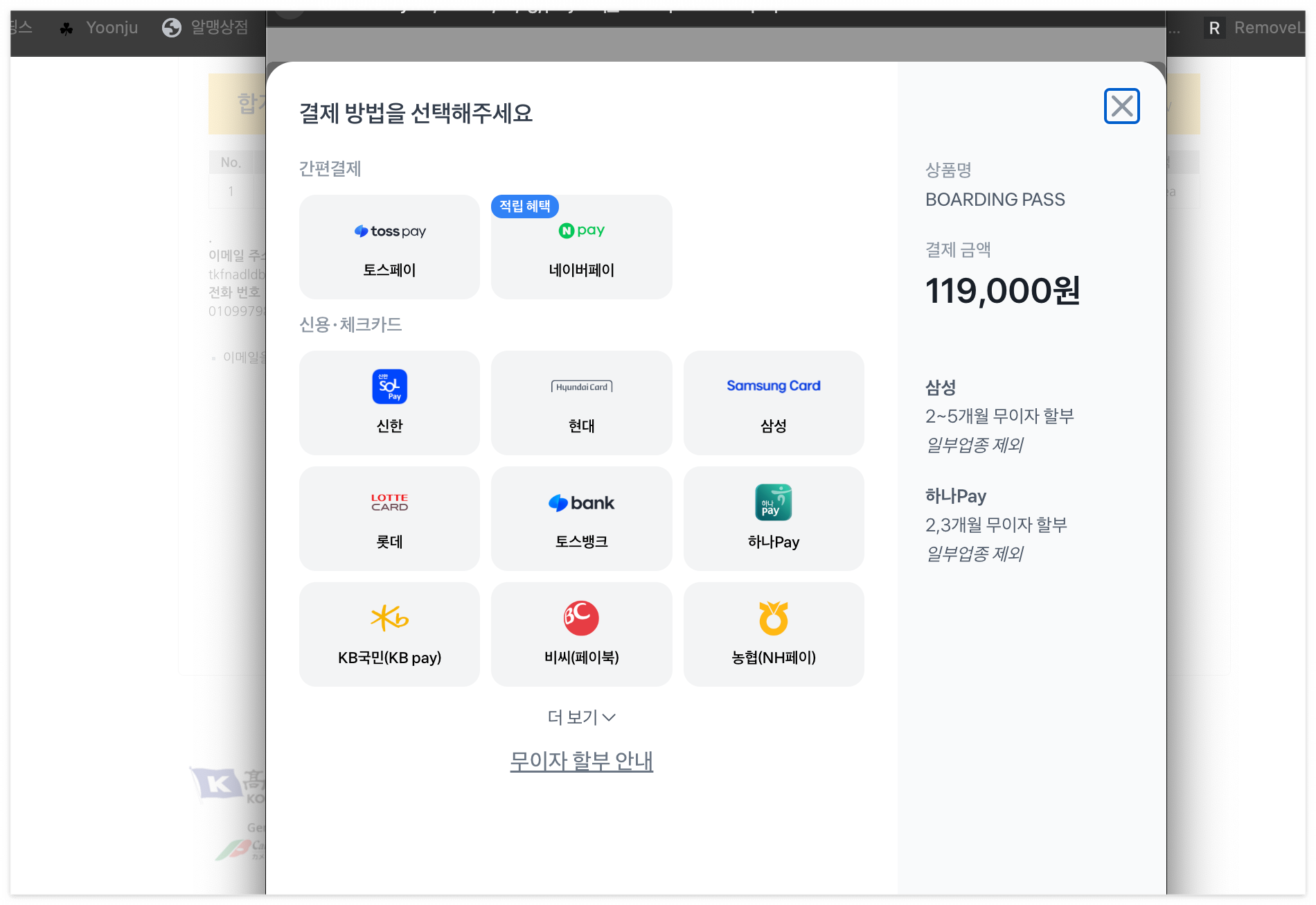The image size is (1316, 905).
Task: Choose Naver Pay payment option
Action: [581, 247]
